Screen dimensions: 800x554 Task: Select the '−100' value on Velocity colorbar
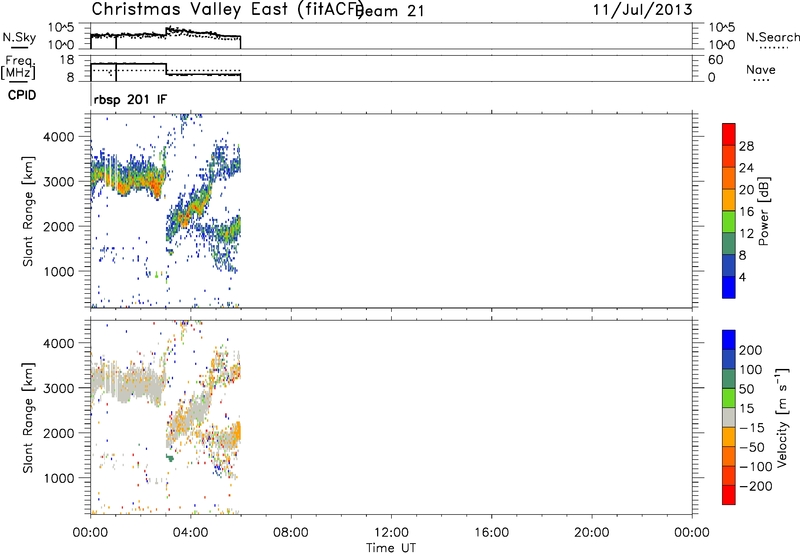[x=756, y=467]
